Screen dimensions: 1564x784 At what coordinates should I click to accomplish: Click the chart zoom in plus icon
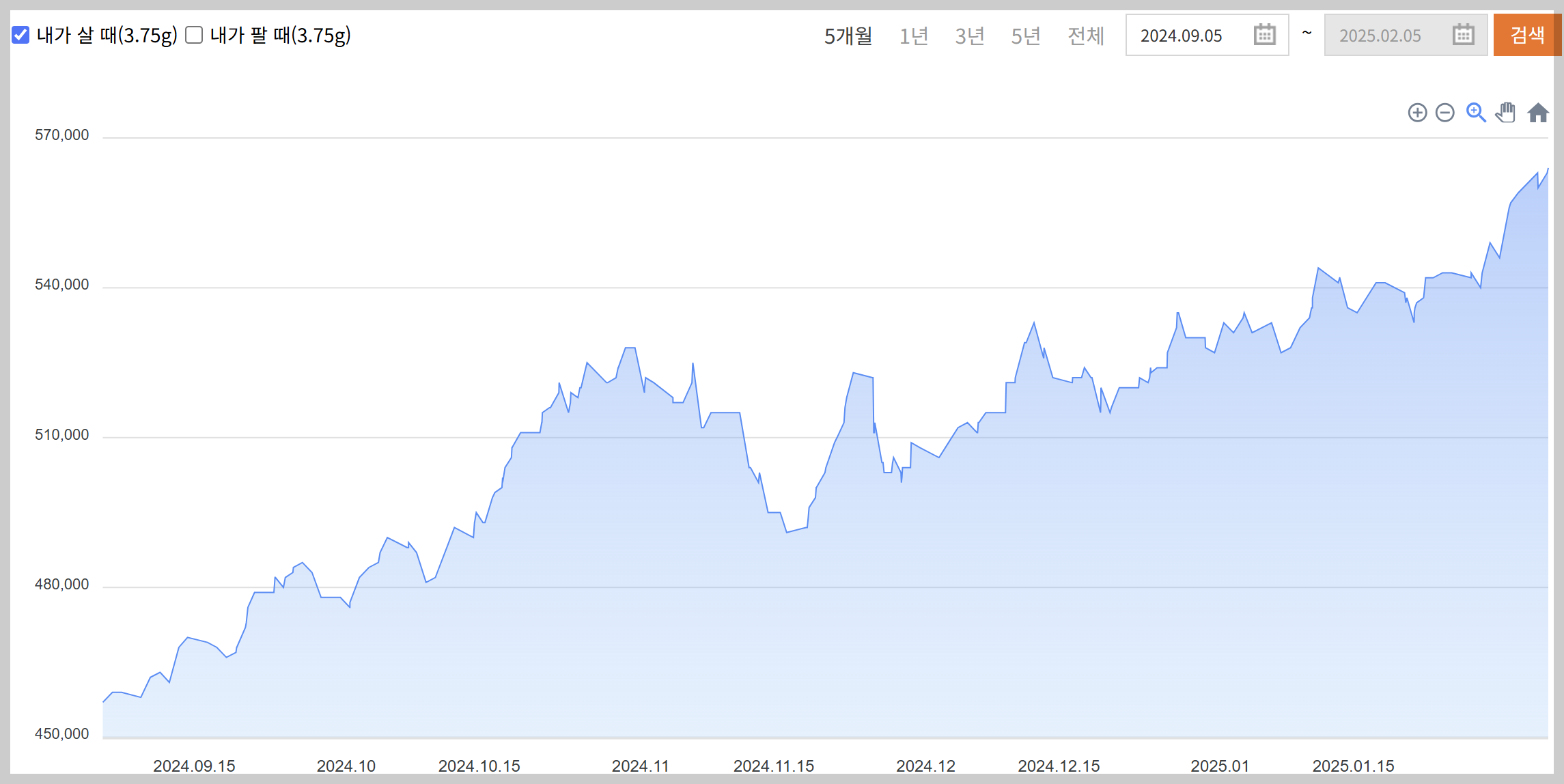point(1417,113)
